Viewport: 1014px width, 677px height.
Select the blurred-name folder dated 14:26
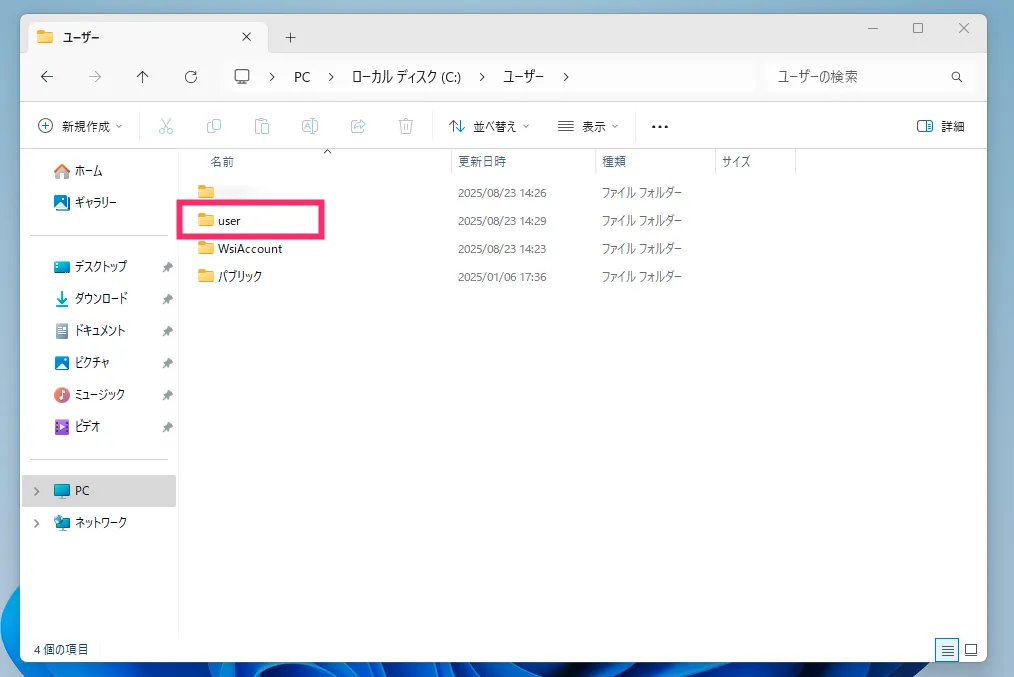pos(233,192)
